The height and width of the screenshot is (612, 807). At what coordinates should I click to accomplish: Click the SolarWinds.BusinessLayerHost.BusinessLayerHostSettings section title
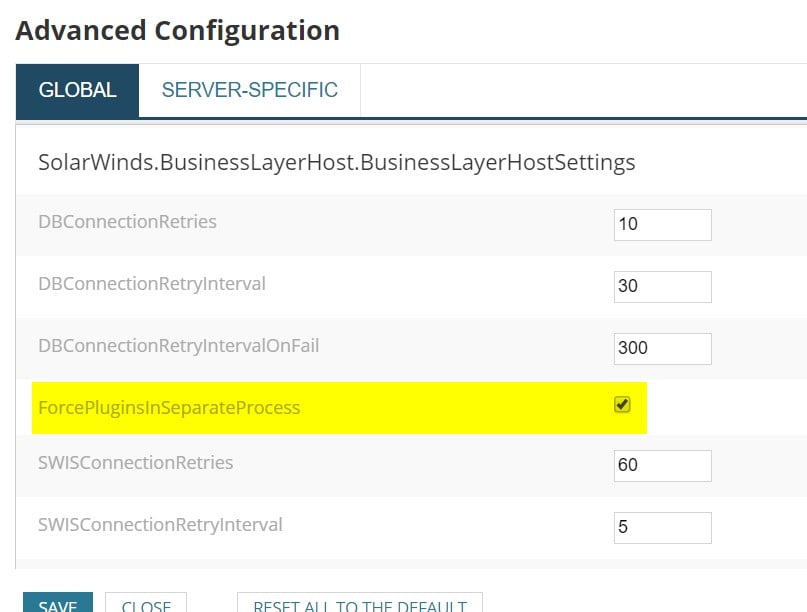[336, 162]
